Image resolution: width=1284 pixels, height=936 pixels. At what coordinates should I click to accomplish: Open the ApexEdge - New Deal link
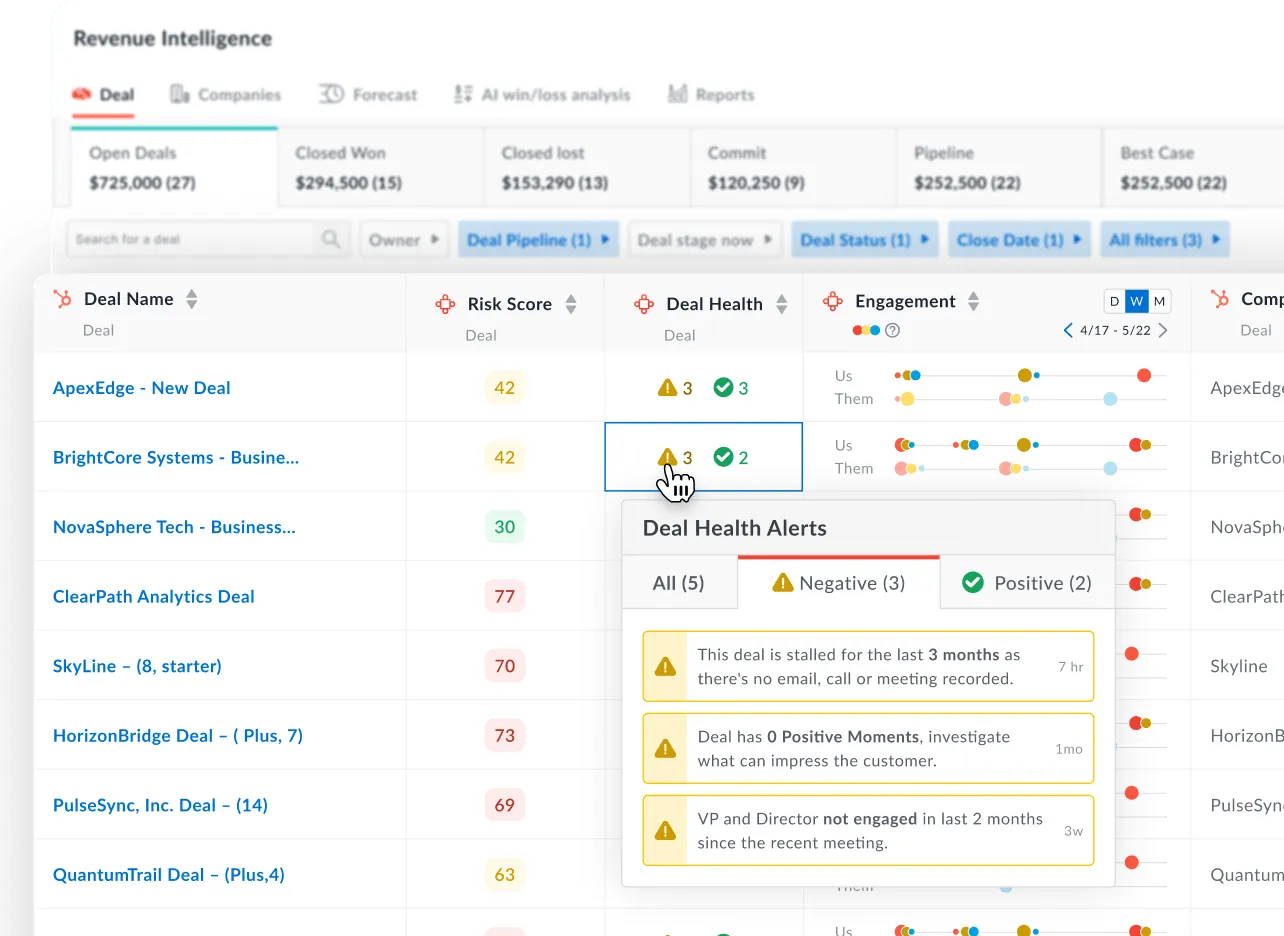141,388
